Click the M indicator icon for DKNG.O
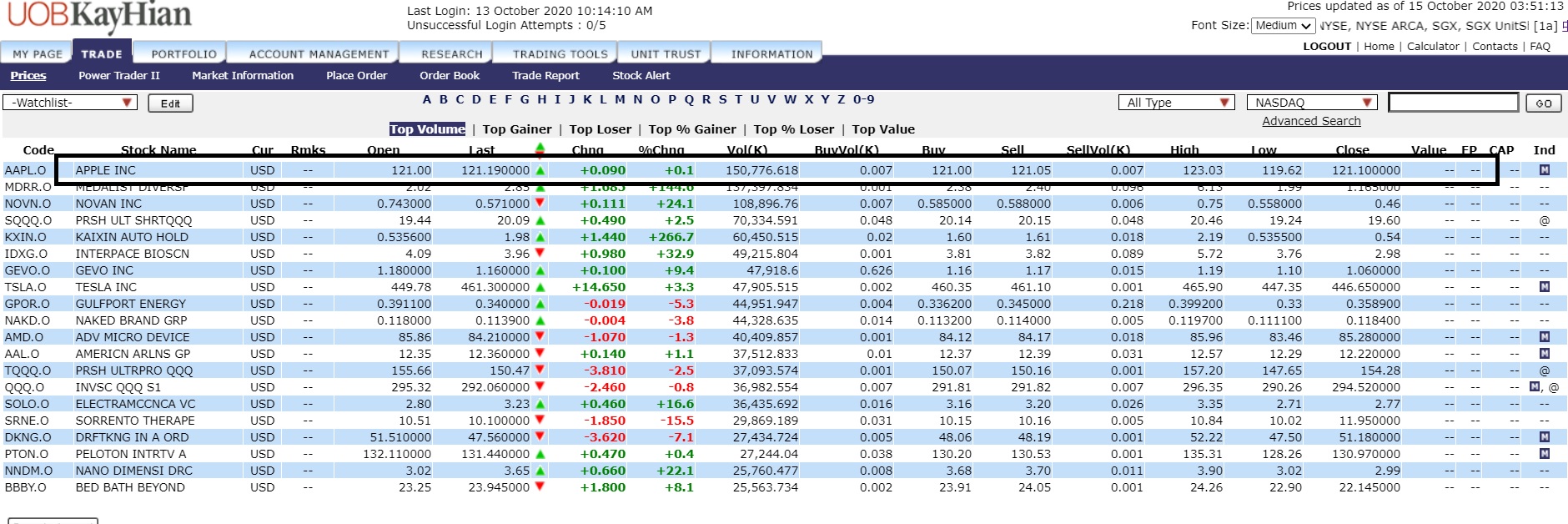 coord(1544,437)
